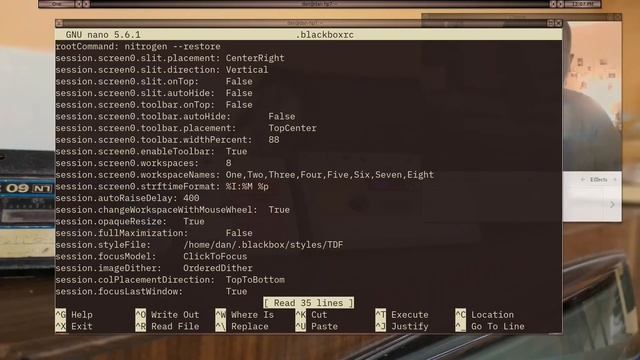640x360 pixels.
Task: Click the ^W Where Is shortcut
Action: click(x=244, y=315)
